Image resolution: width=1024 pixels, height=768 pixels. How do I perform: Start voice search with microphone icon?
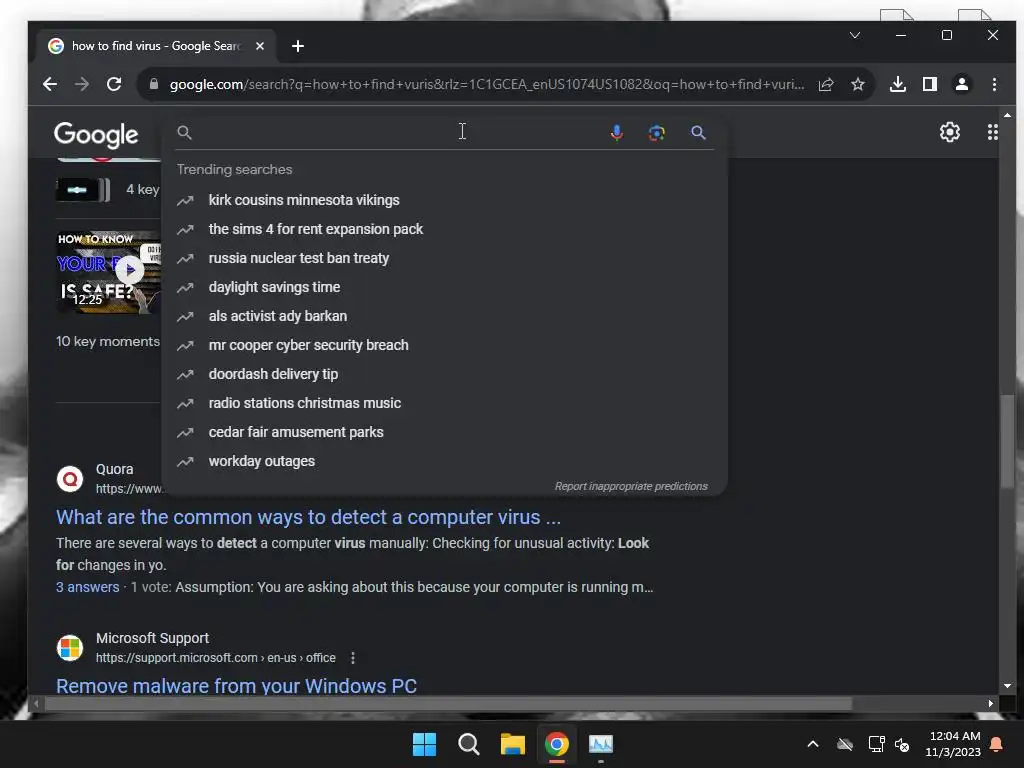(616, 133)
